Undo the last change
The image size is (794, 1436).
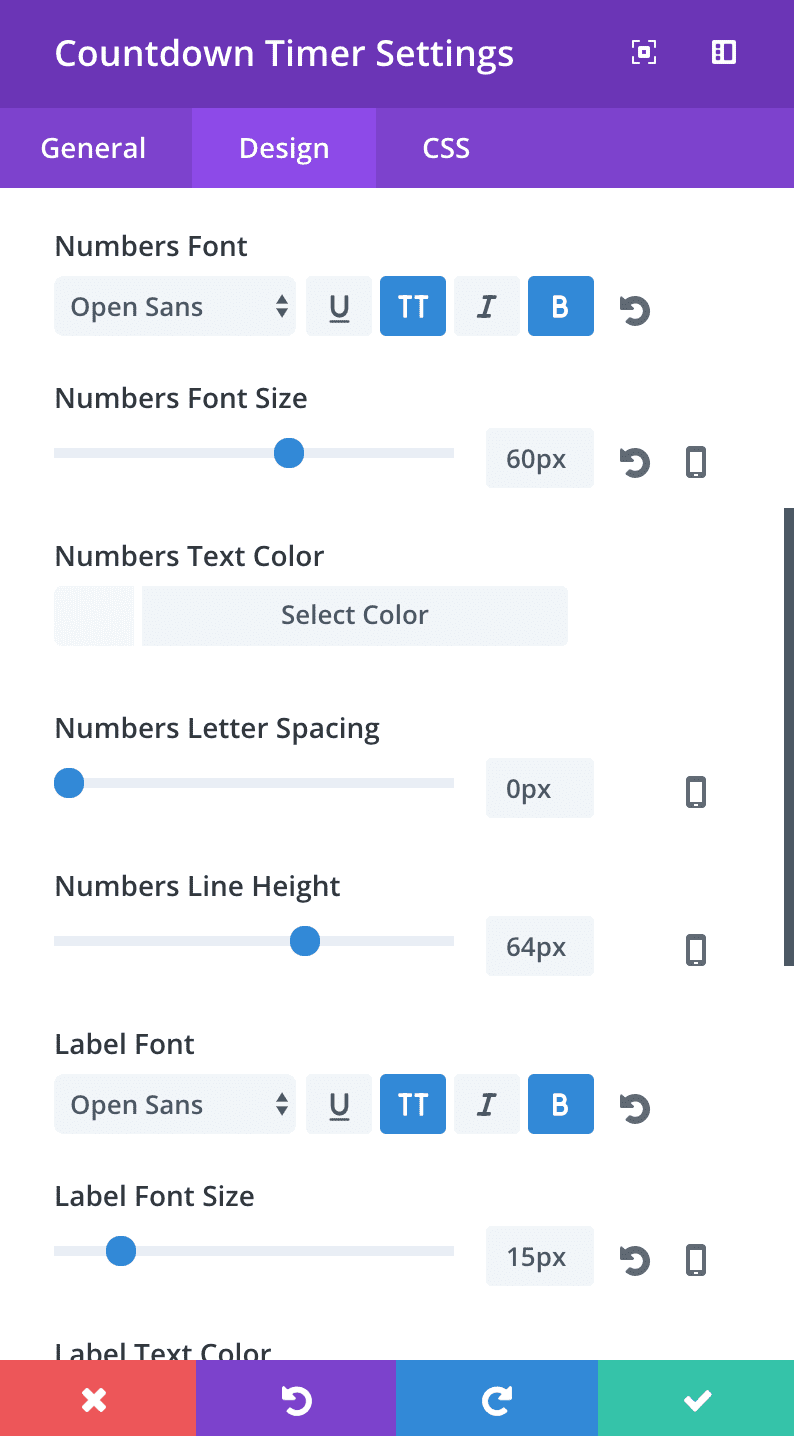pos(297,1398)
